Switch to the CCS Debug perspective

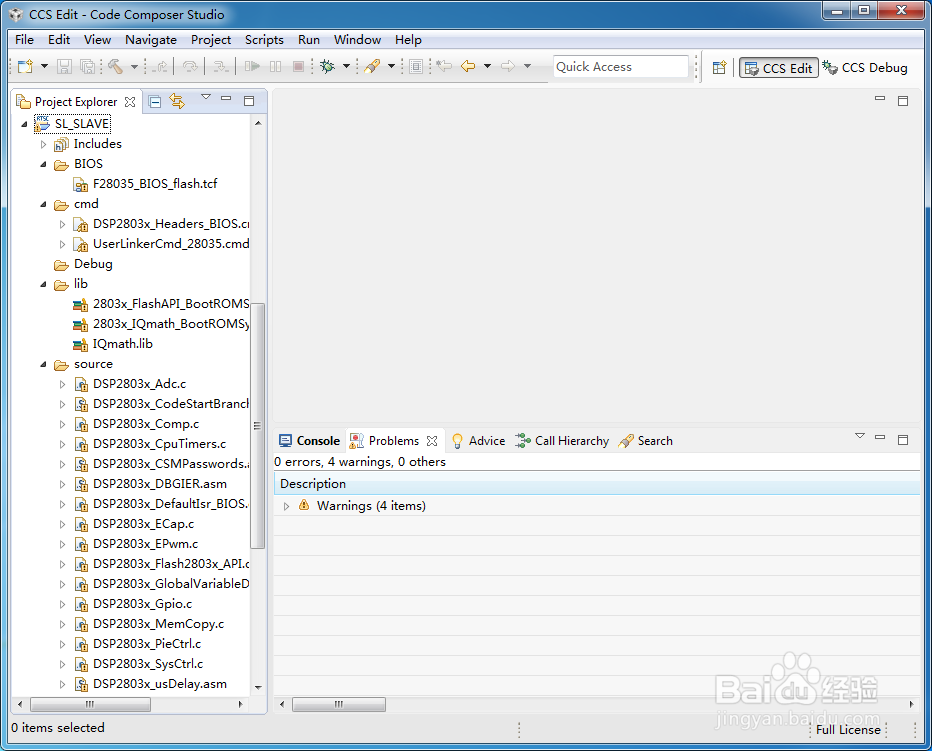[865, 68]
